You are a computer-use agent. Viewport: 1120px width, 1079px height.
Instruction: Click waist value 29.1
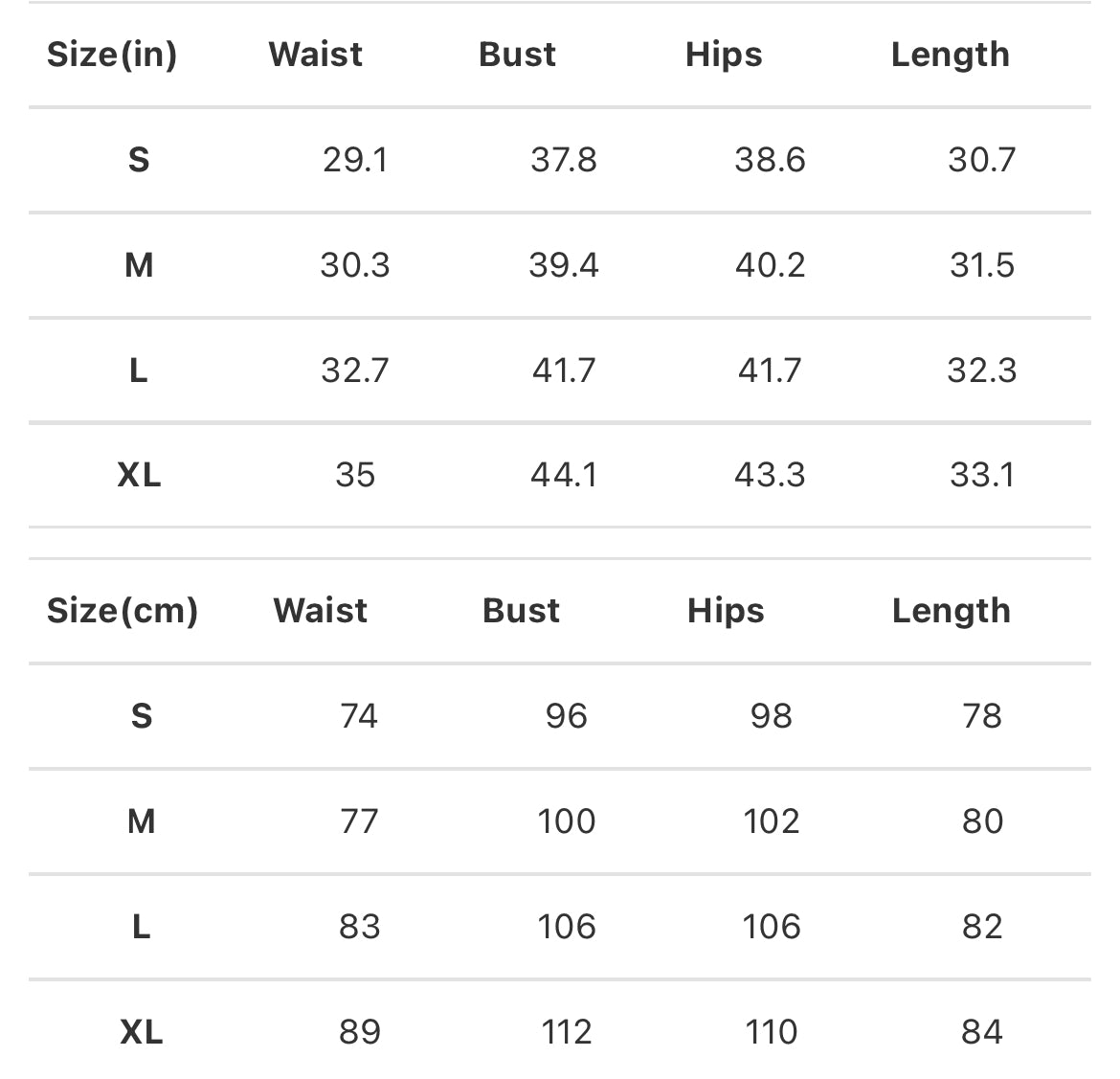(355, 159)
